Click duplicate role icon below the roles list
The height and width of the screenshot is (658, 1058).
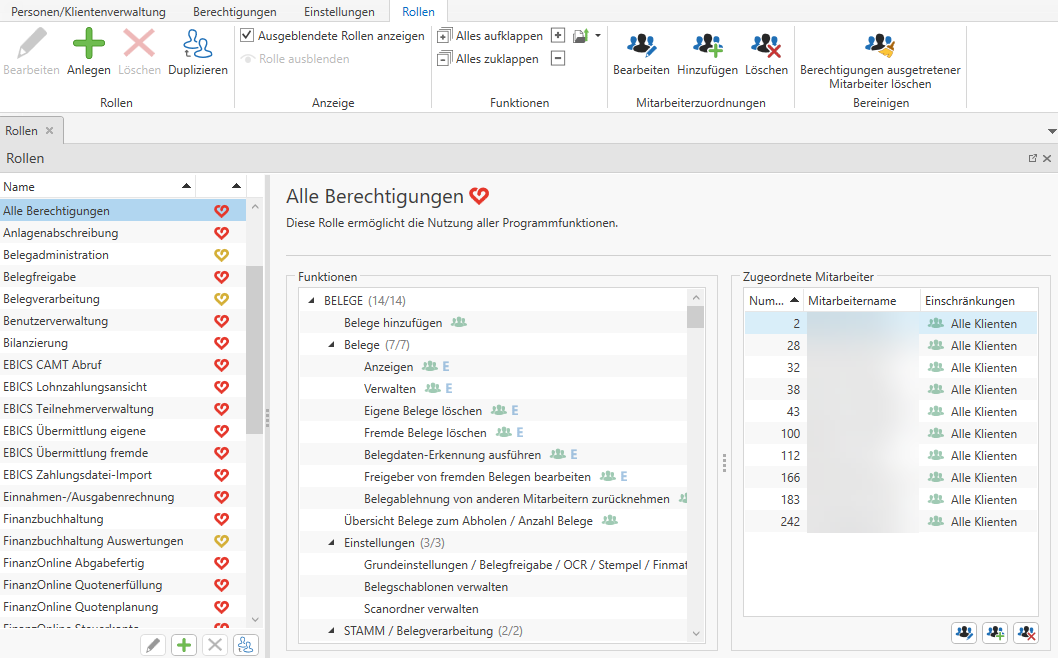coord(245,645)
